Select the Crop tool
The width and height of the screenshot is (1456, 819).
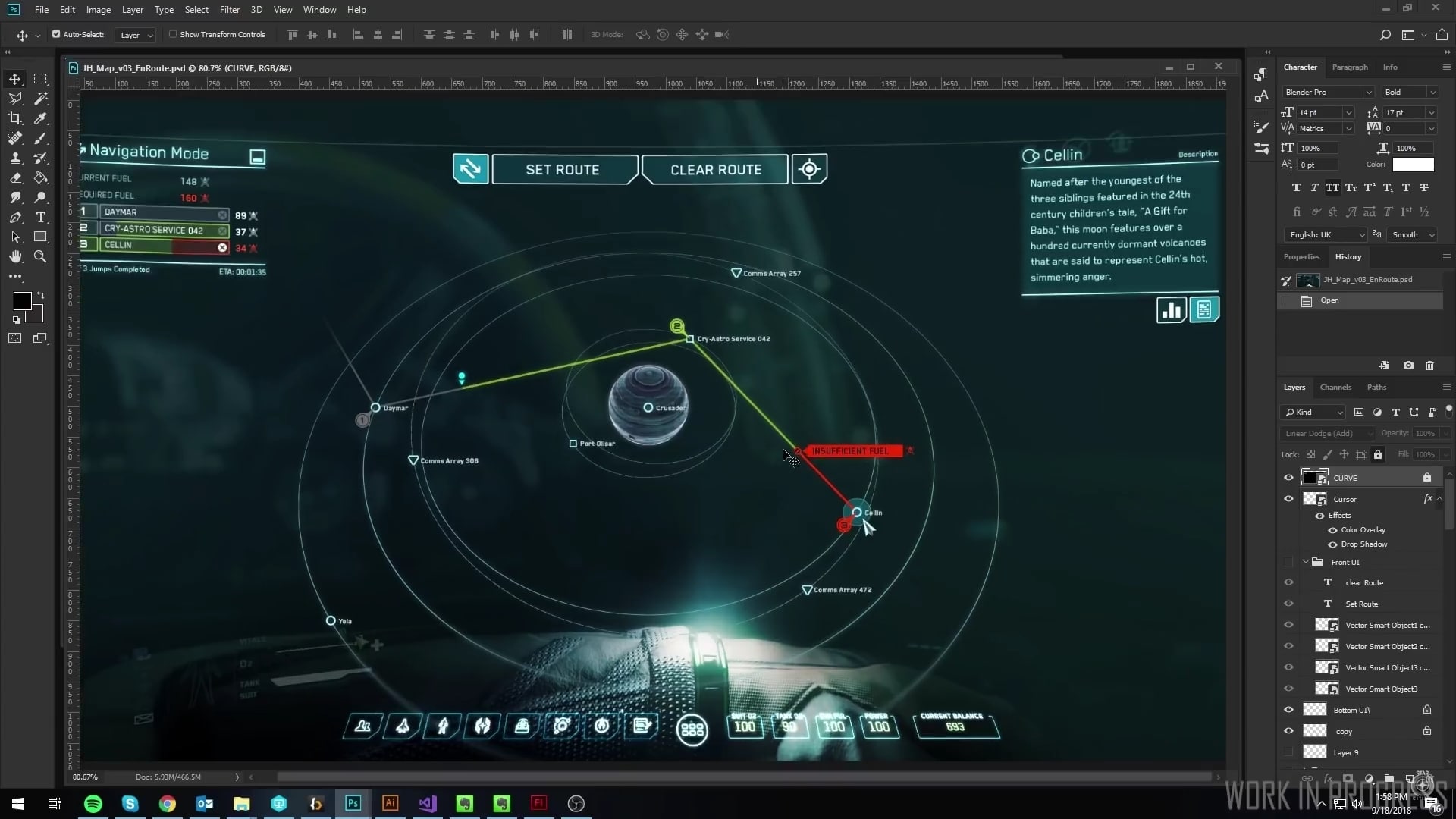tap(15, 118)
